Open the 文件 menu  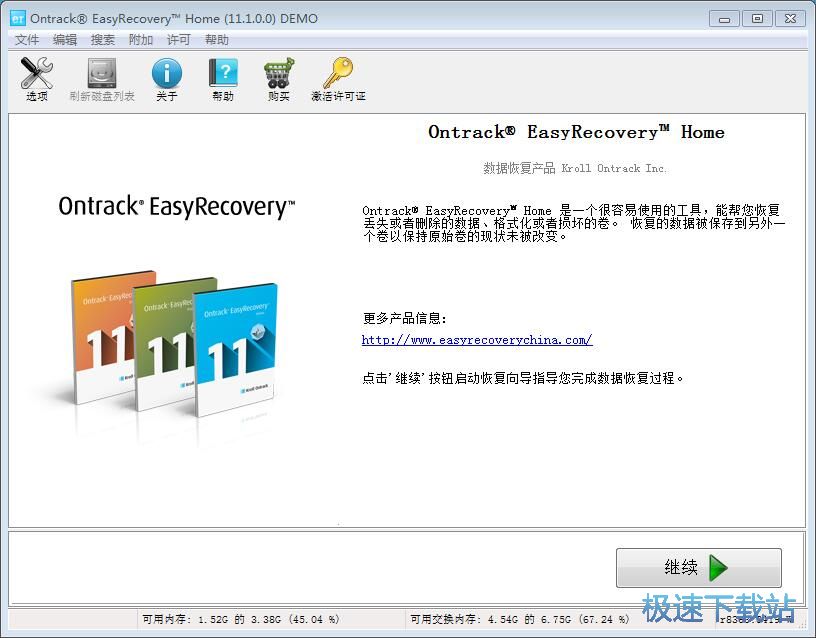coord(27,40)
